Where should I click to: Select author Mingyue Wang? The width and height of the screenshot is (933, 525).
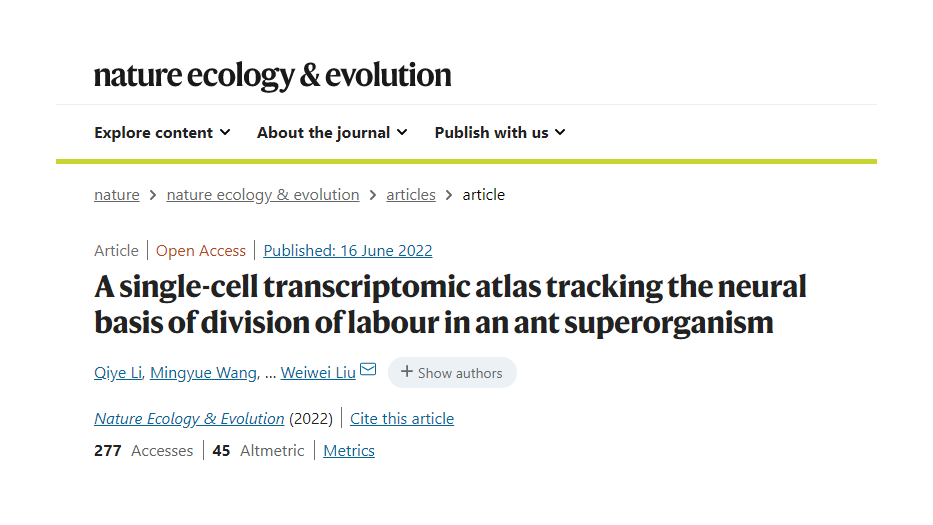tap(205, 373)
